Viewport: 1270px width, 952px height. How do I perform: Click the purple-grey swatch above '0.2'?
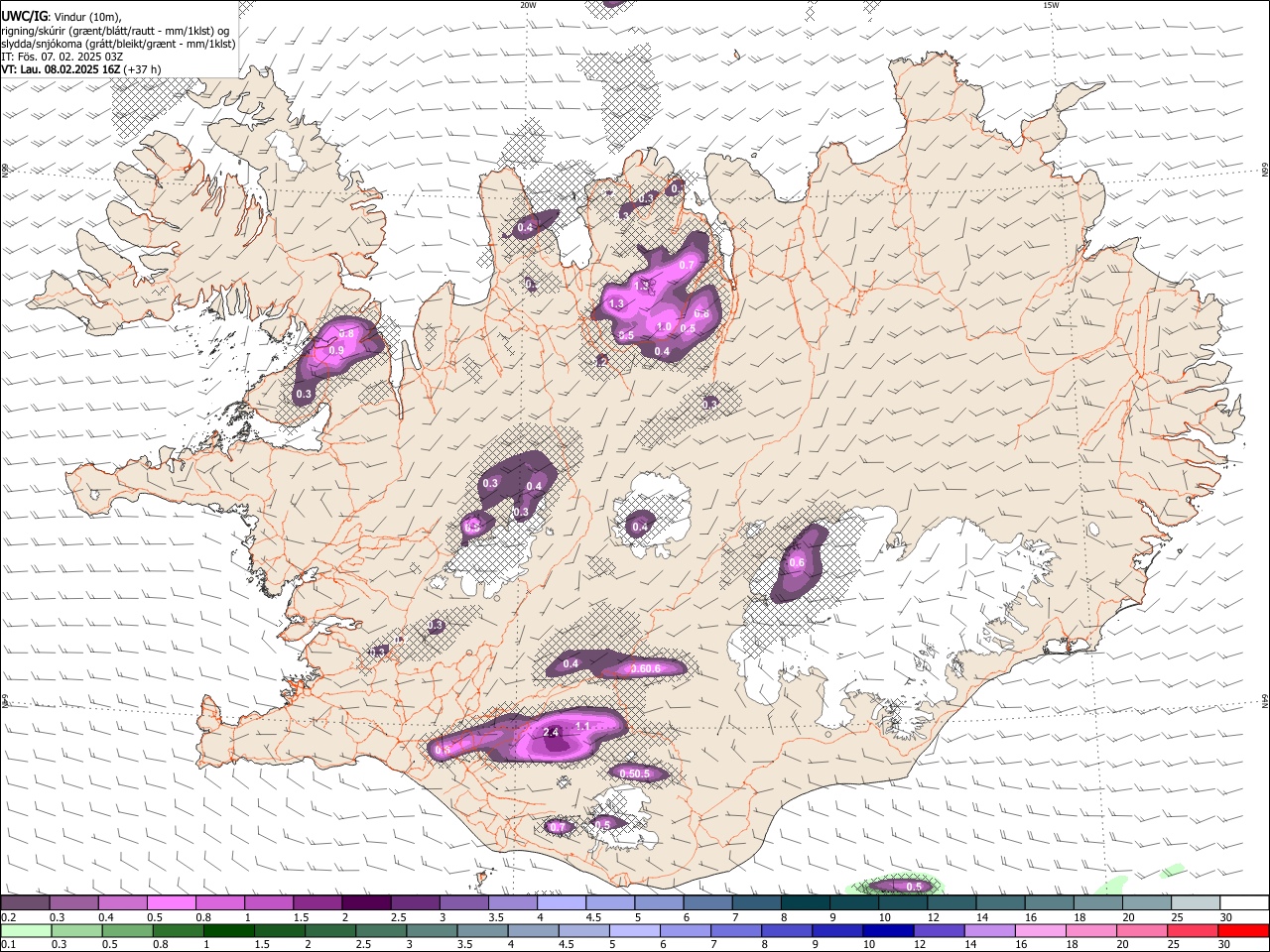[x=25, y=903]
